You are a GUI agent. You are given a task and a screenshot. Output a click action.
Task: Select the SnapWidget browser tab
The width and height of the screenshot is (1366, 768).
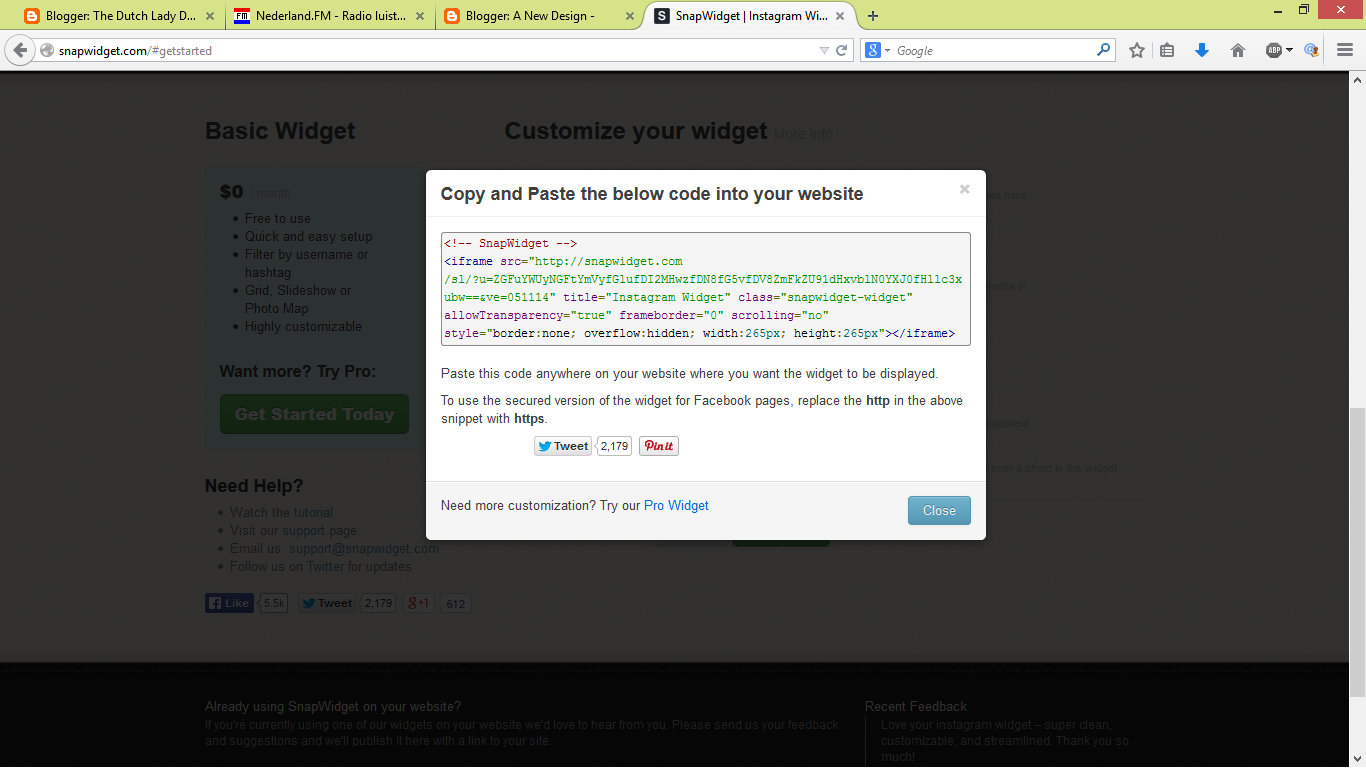(750, 16)
